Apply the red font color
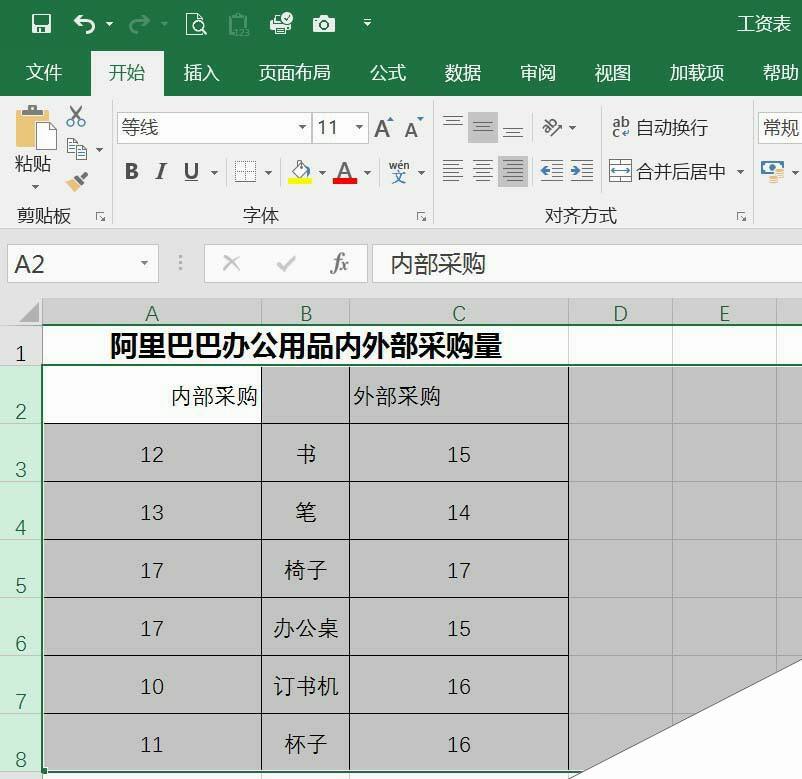The width and height of the screenshot is (802, 779). coord(345,171)
